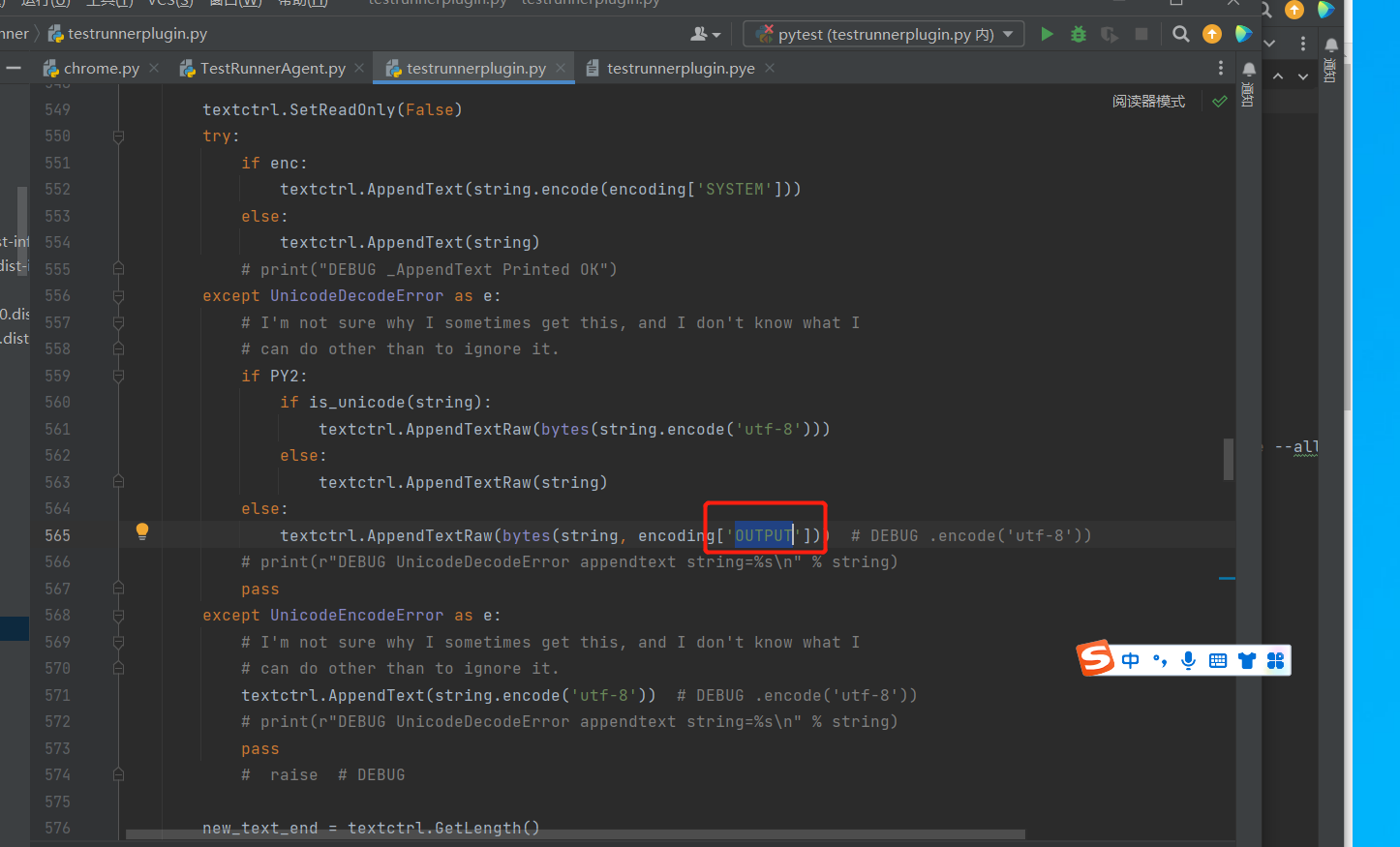Open the pytest run configuration dropdown
The image size is (1400, 847).
883,34
